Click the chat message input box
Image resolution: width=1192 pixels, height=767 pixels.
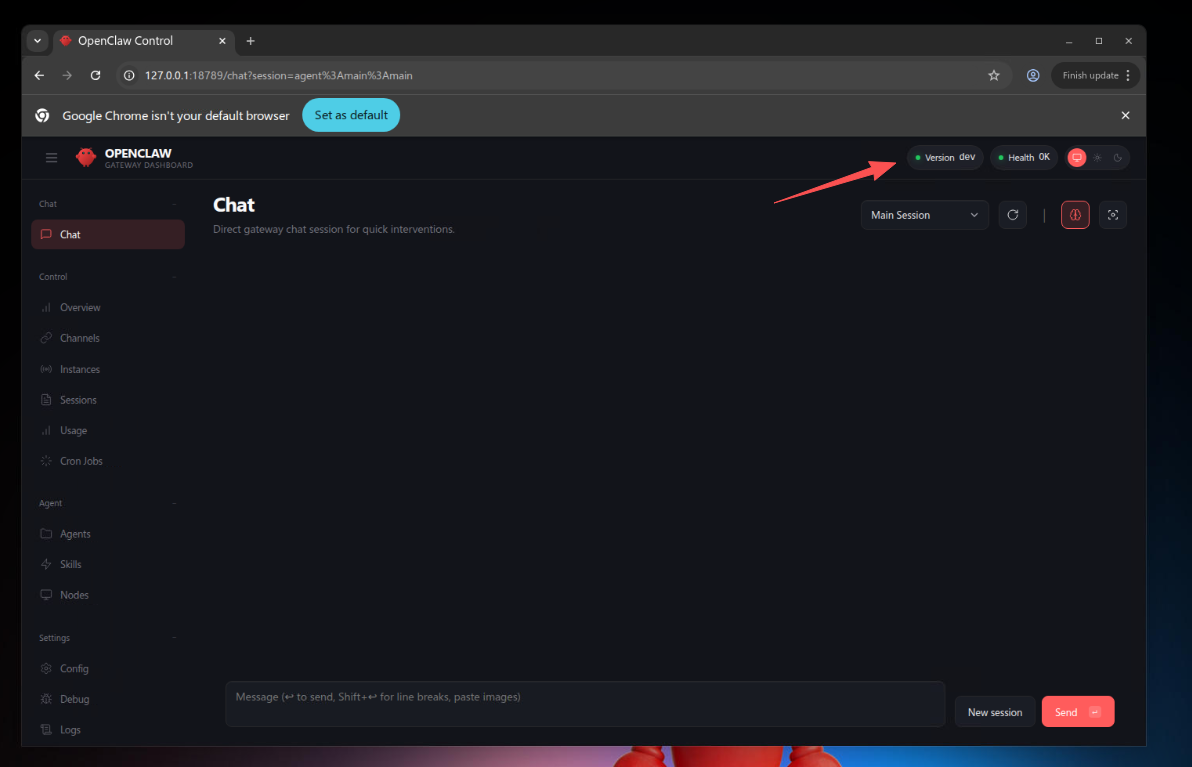coord(585,704)
